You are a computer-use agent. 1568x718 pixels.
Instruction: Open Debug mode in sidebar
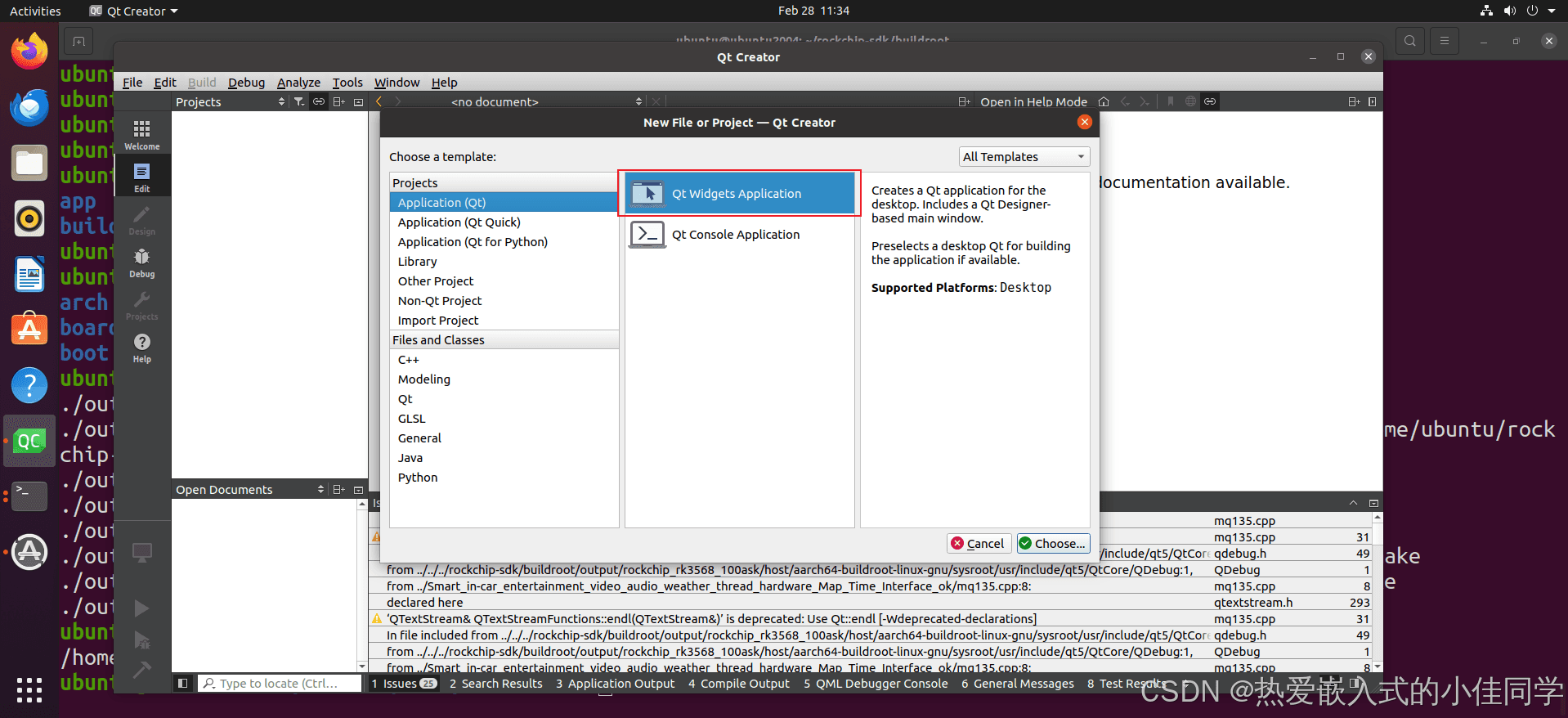pos(142,263)
